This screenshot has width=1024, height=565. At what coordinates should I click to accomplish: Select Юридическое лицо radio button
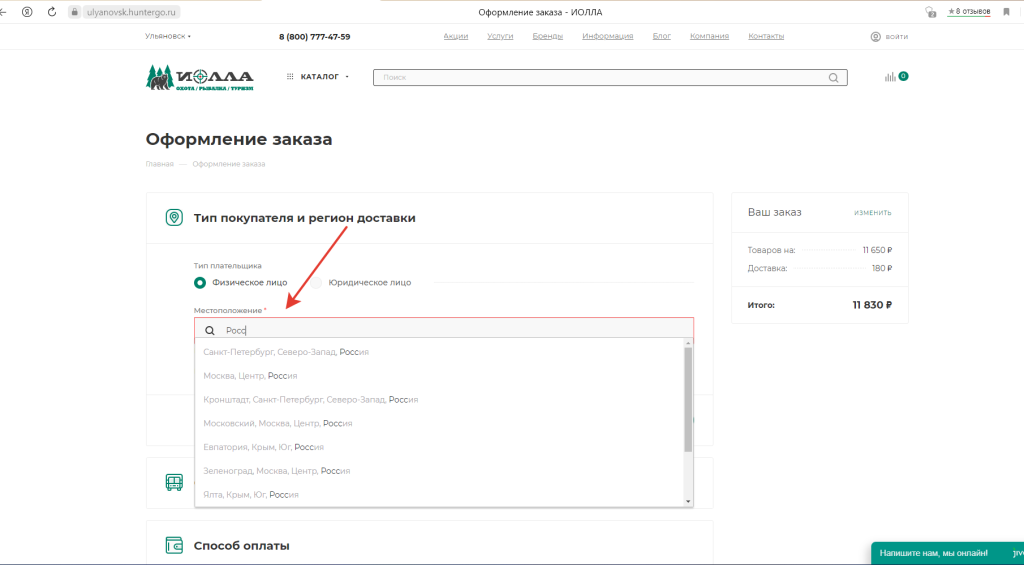[x=316, y=282]
